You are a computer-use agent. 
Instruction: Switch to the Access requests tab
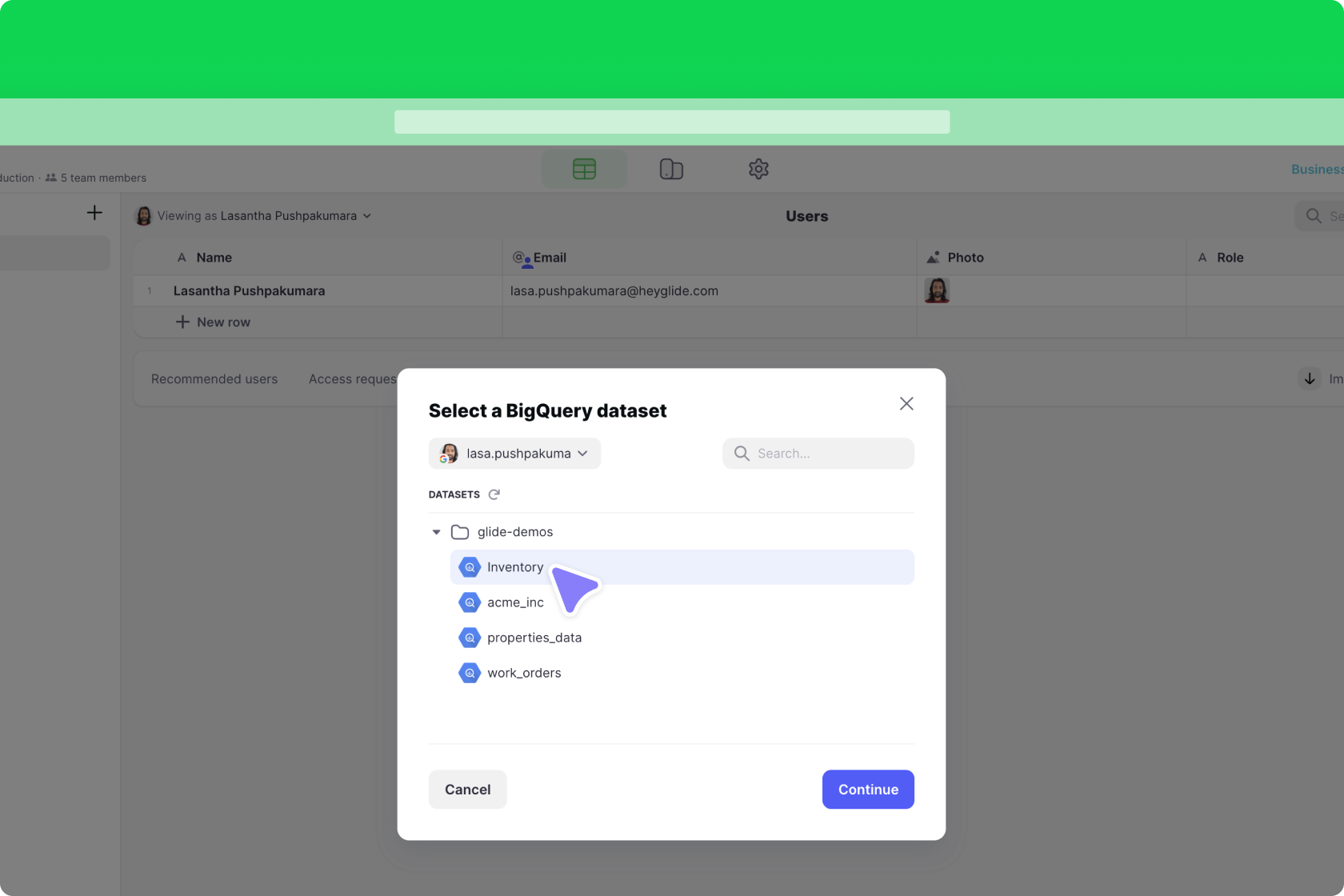[x=352, y=378]
